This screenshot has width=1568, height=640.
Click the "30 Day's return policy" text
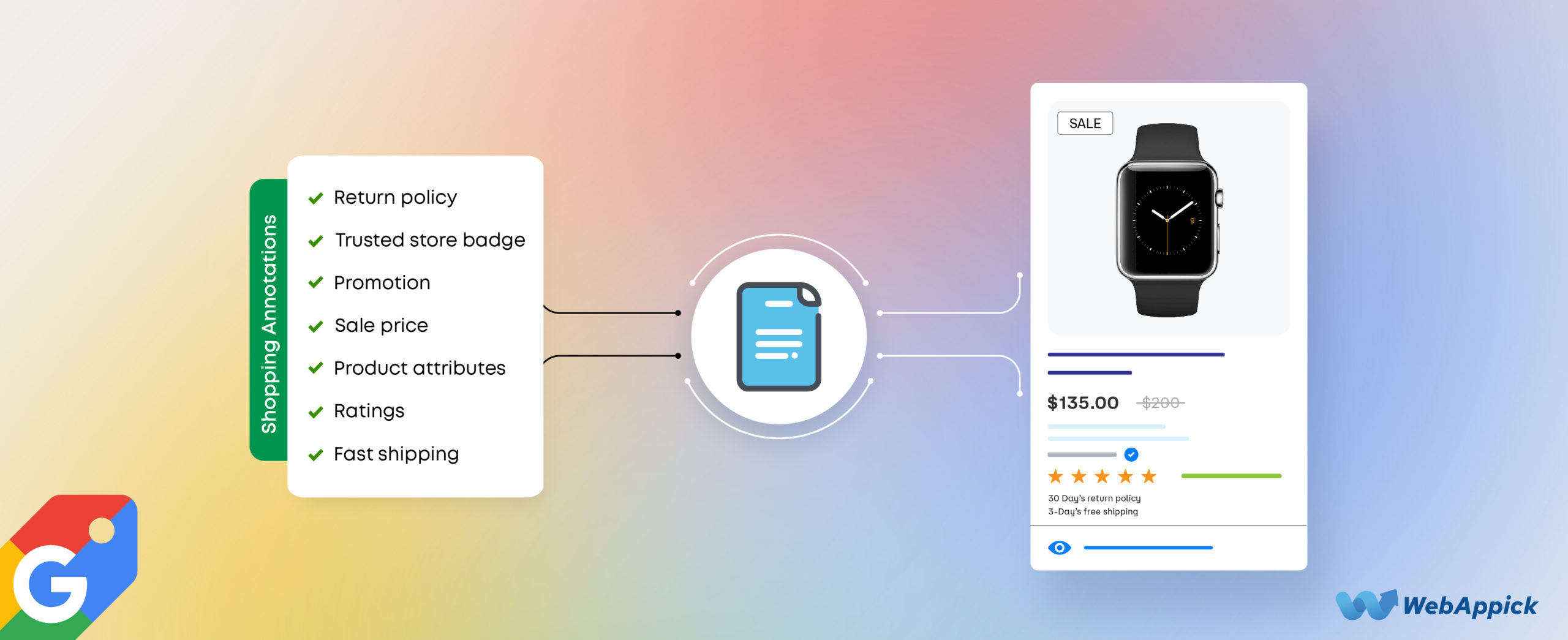click(x=1094, y=499)
